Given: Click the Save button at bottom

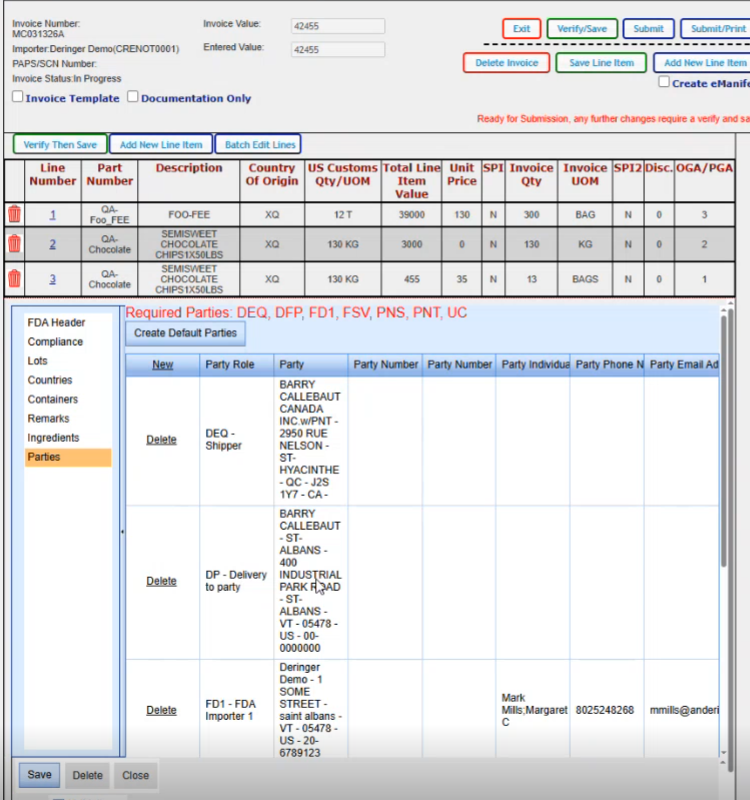Looking at the screenshot, I should tap(40, 775).
